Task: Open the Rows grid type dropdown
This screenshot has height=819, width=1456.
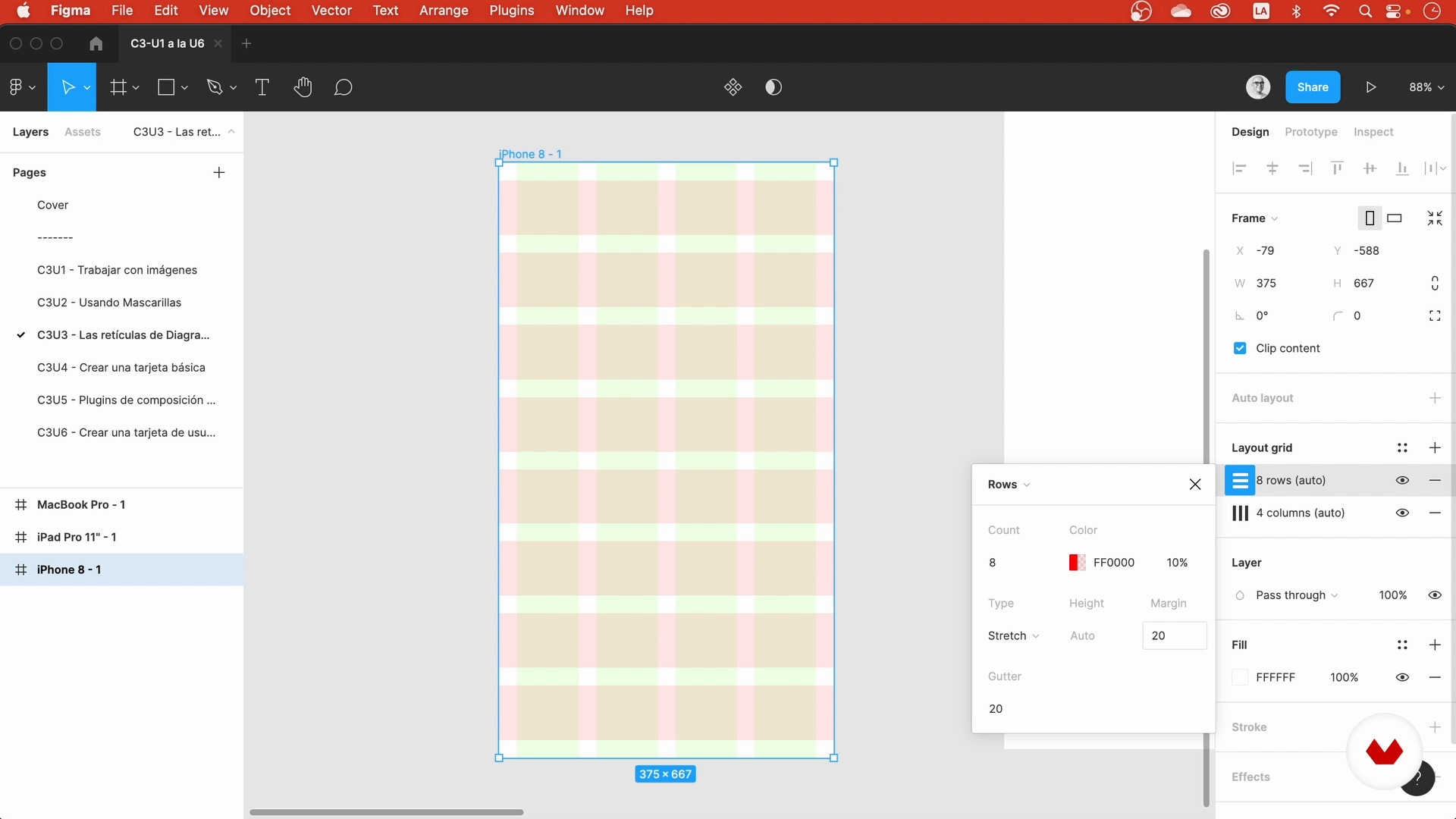Action: coord(1009,485)
